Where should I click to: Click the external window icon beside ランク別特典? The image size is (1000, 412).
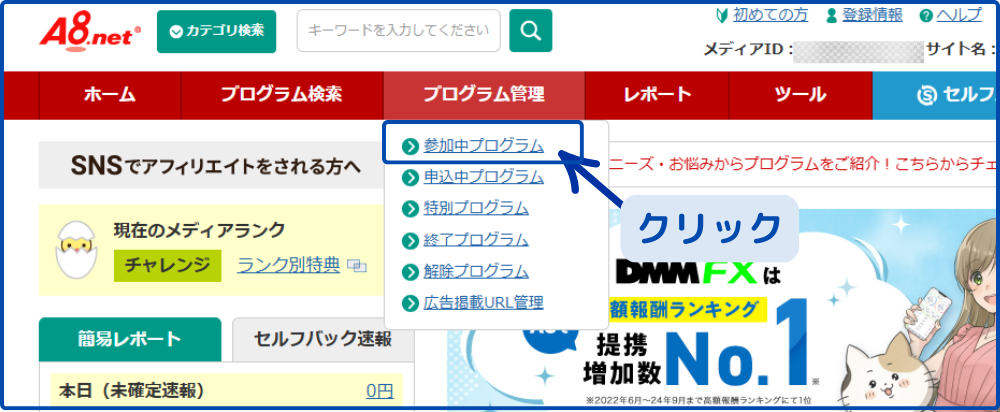pyautogui.click(x=358, y=266)
